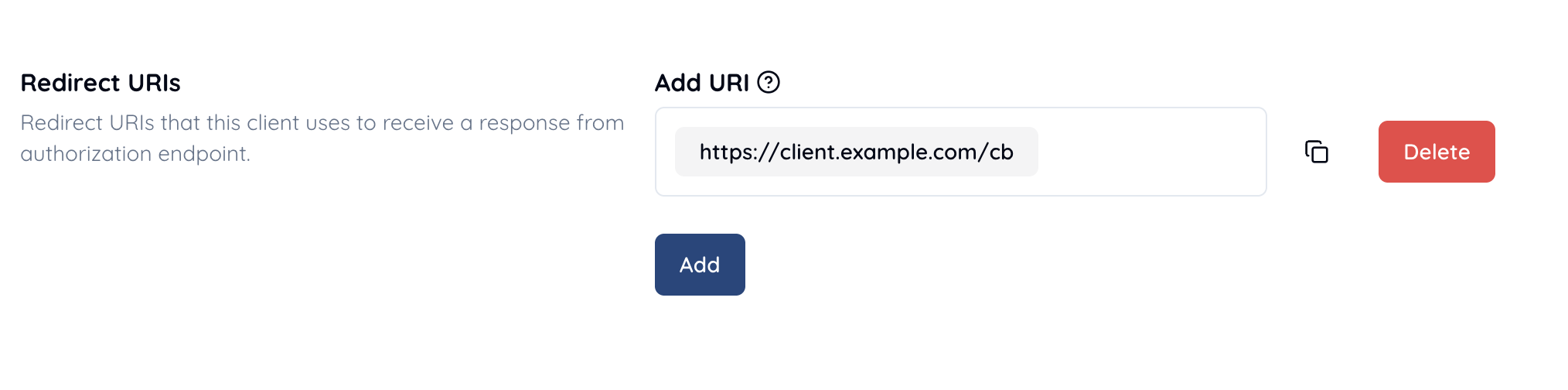The image size is (1568, 390).
Task: Click the Add URI field label
Action: 701,83
